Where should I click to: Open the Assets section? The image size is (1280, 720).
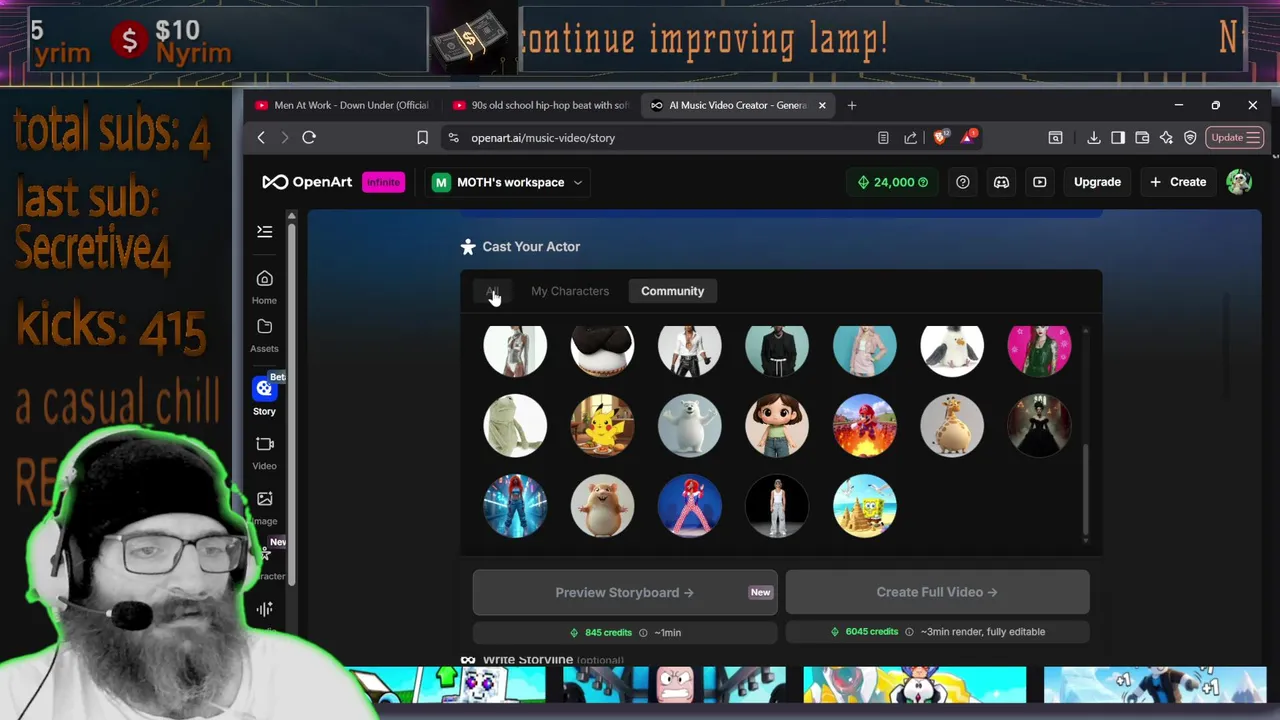pyautogui.click(x=264, y=335)
